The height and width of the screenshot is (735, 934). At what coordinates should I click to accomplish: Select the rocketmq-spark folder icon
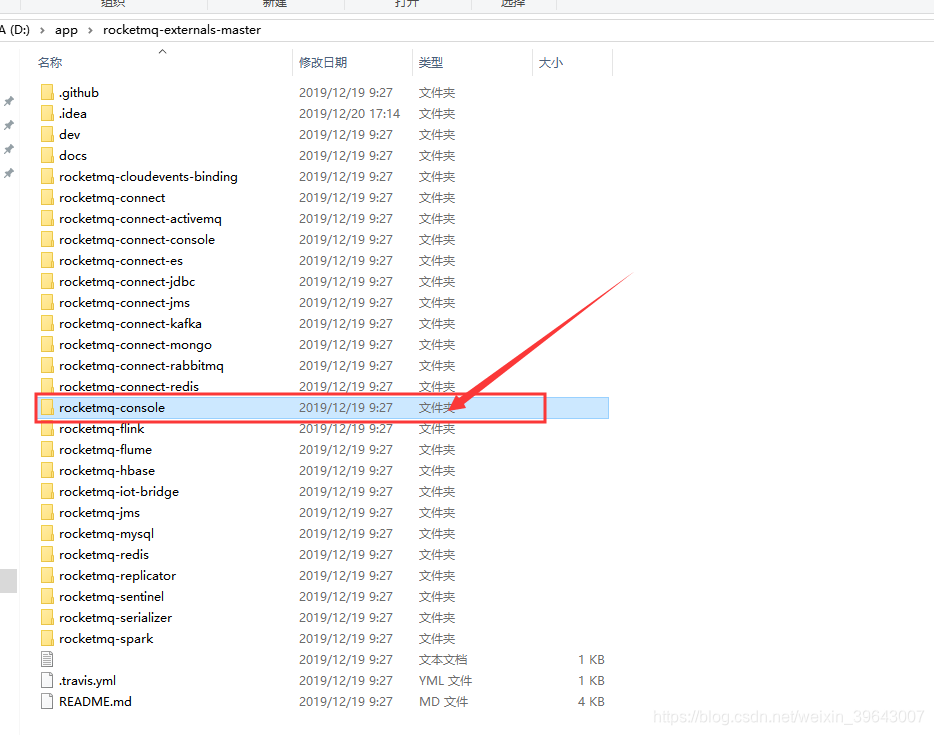[x=47, y=639]
